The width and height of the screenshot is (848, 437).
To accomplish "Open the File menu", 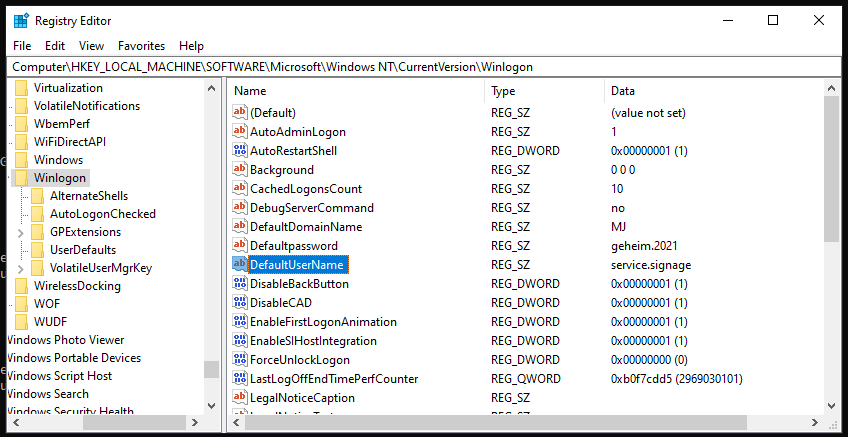I will click(22, 46).
